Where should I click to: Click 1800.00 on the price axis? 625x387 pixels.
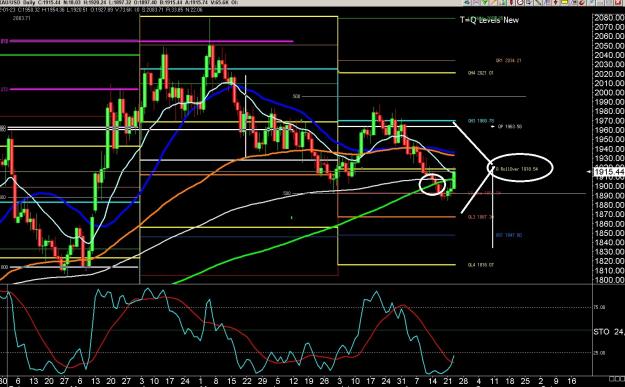609,280
